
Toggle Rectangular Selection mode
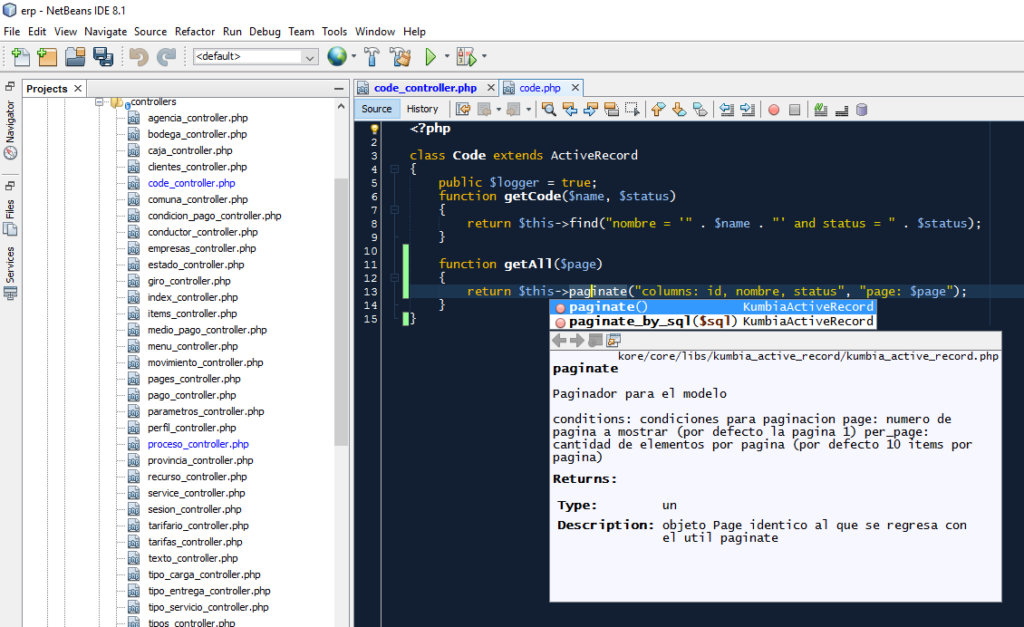click(633, 108)
